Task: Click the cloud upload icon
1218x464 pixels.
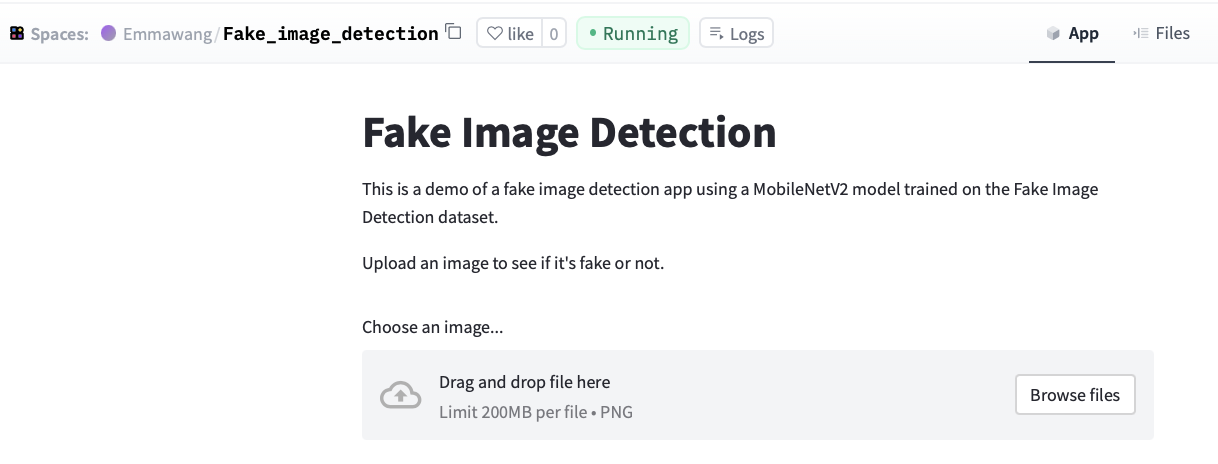Action: 400,396
